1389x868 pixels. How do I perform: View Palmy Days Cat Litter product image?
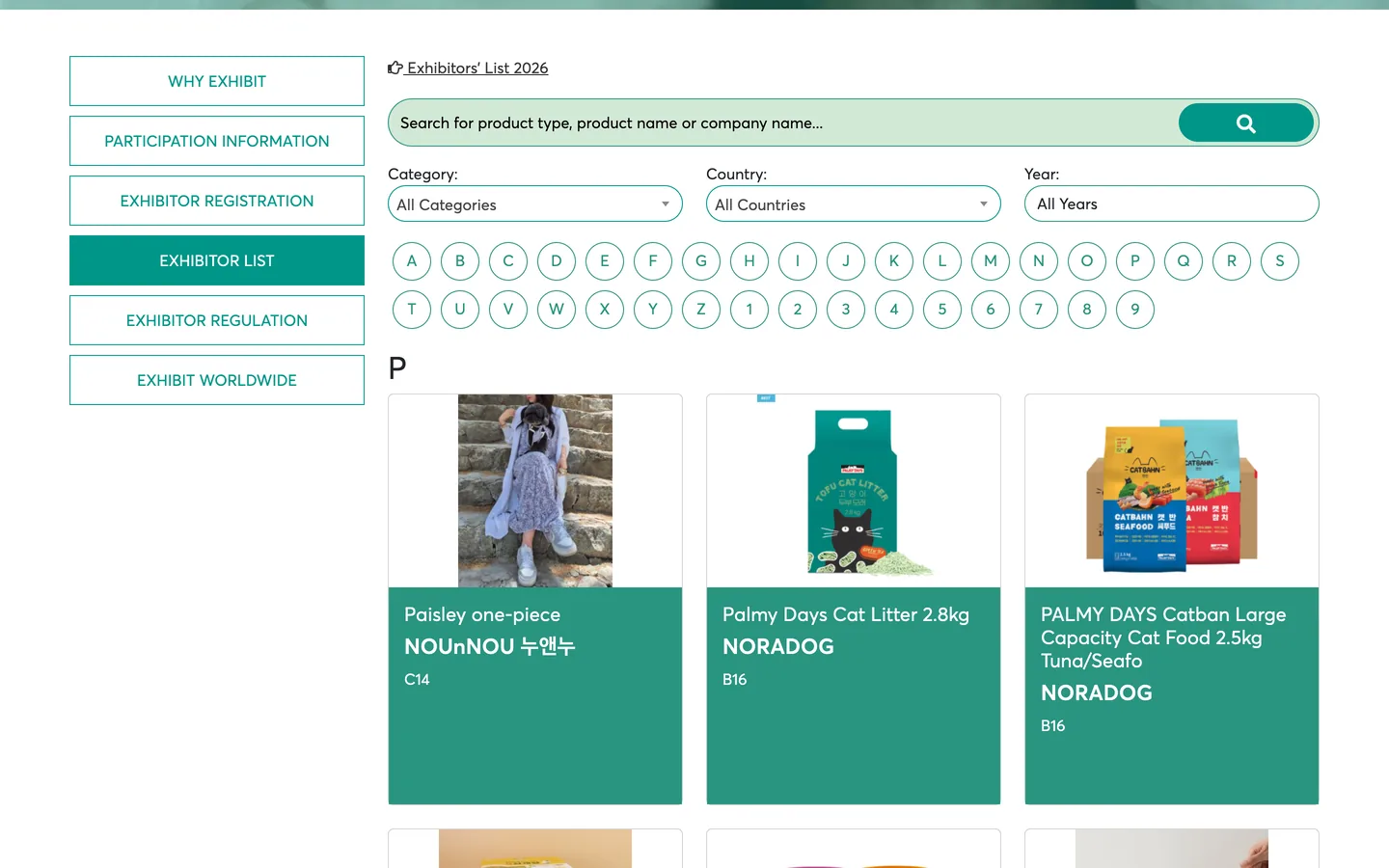click(x=854, y=491)
